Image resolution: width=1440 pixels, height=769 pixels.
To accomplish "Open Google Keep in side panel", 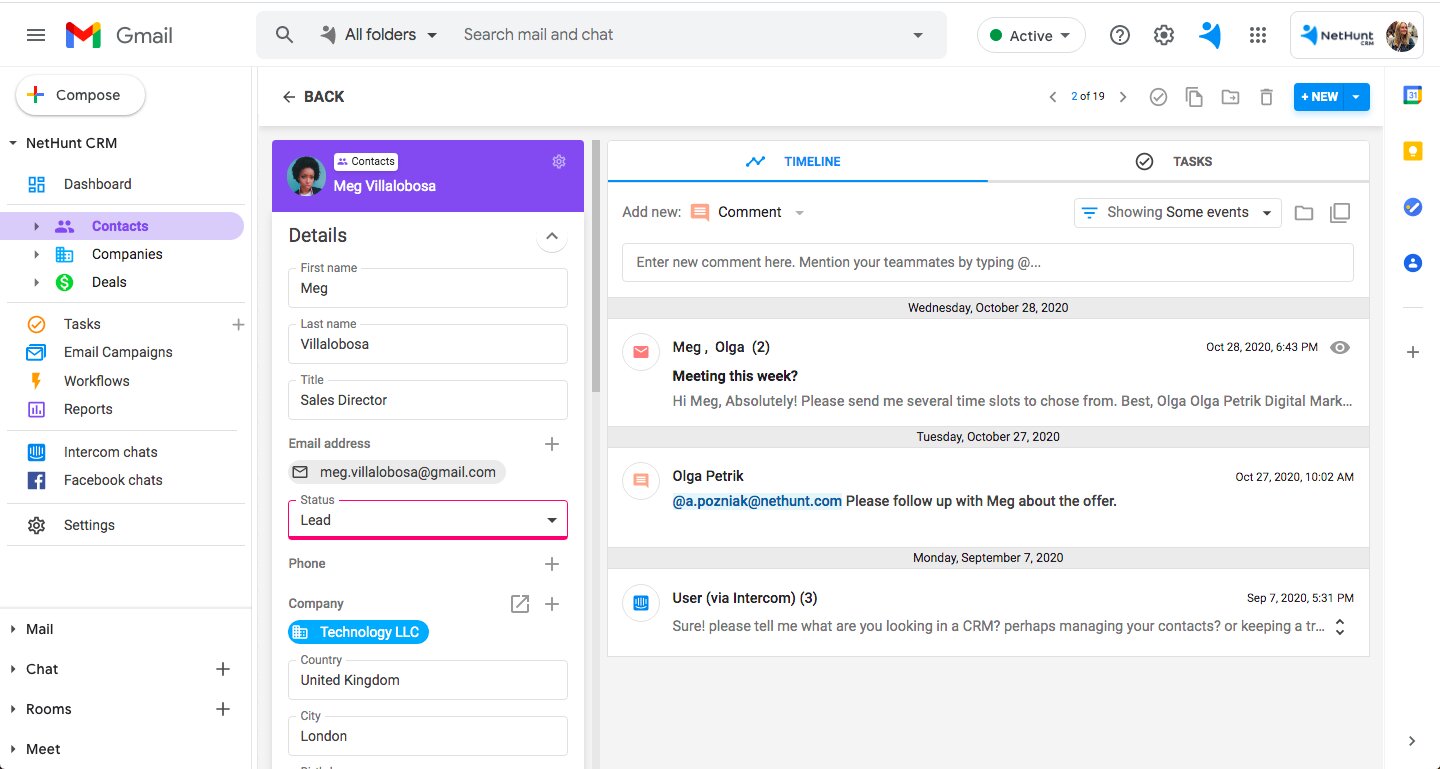I will click(1412, 151).
